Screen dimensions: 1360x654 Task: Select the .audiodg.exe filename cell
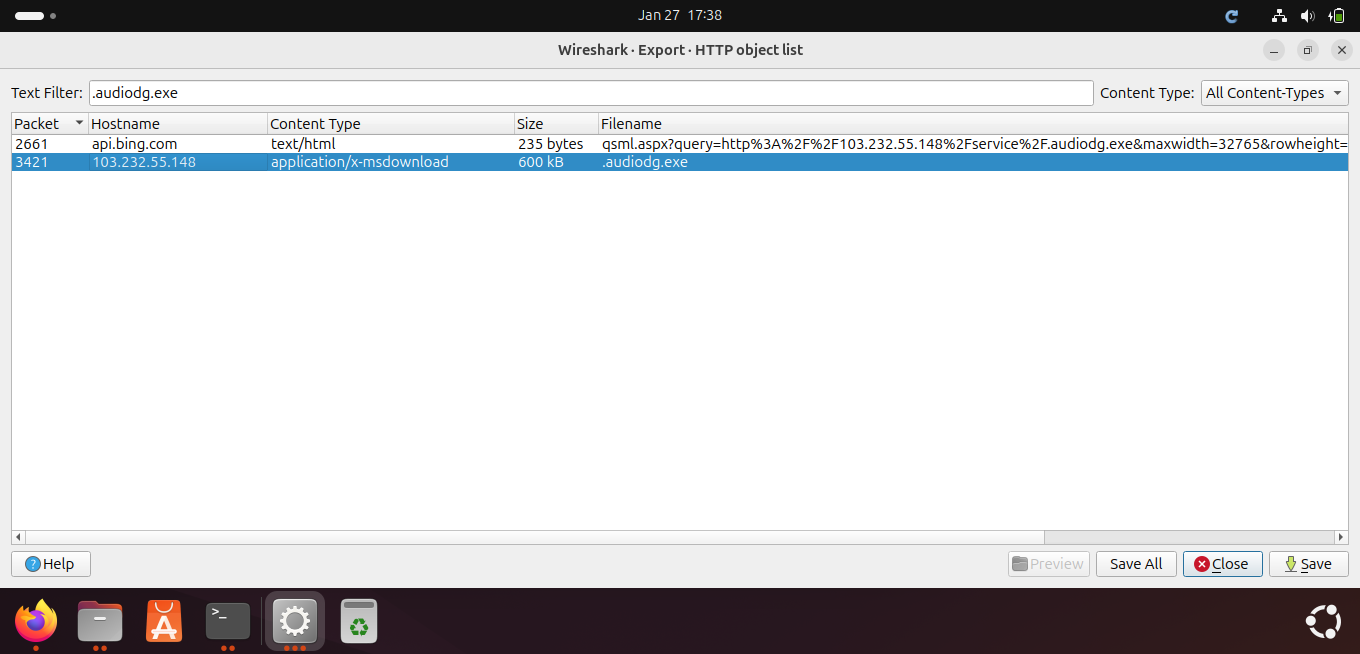coord(973,162)
